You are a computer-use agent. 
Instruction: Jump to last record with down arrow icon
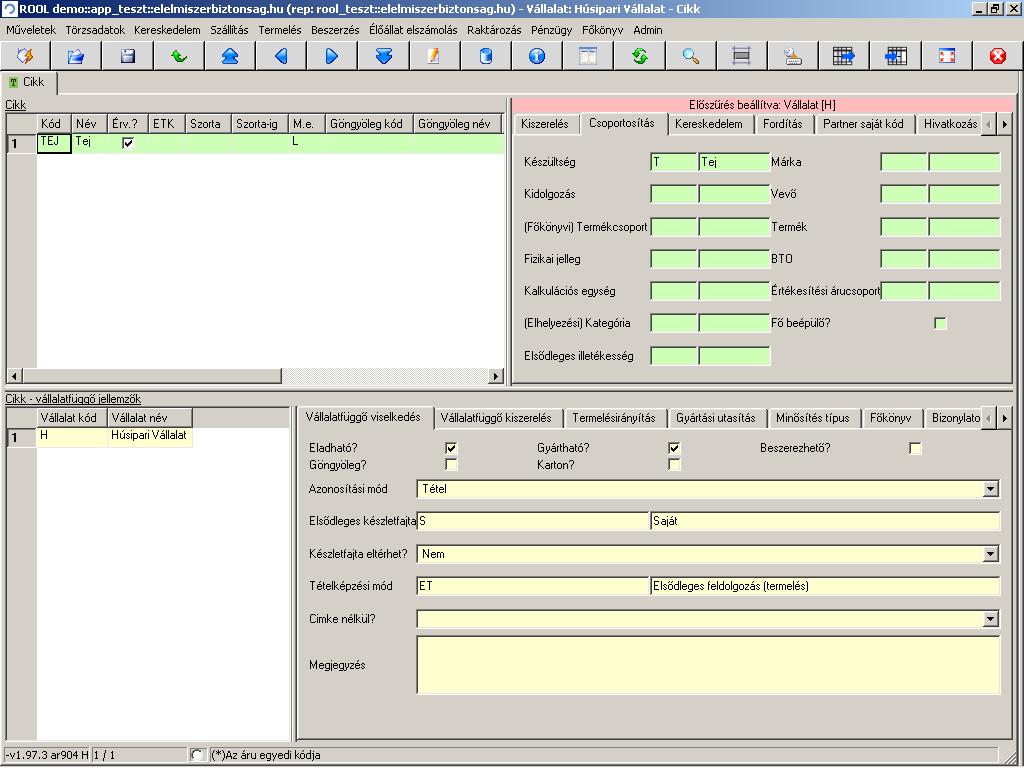(x=383, y=56)
